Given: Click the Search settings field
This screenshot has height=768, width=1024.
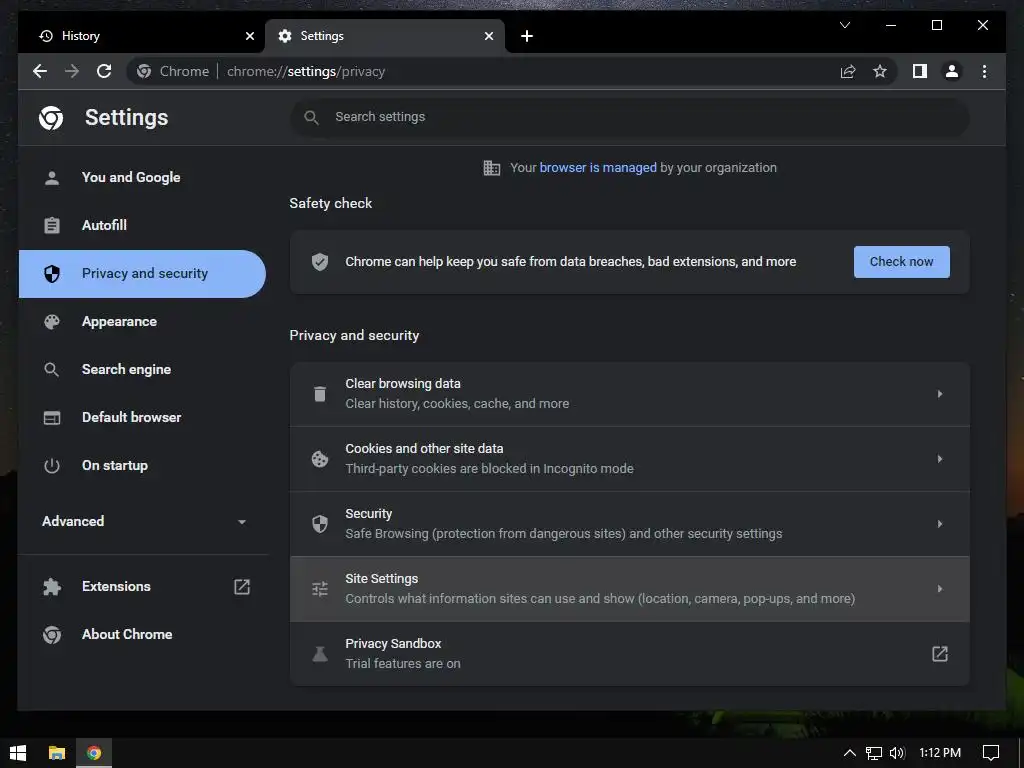Looking at the screenshot, I should [x=630, y=118].
